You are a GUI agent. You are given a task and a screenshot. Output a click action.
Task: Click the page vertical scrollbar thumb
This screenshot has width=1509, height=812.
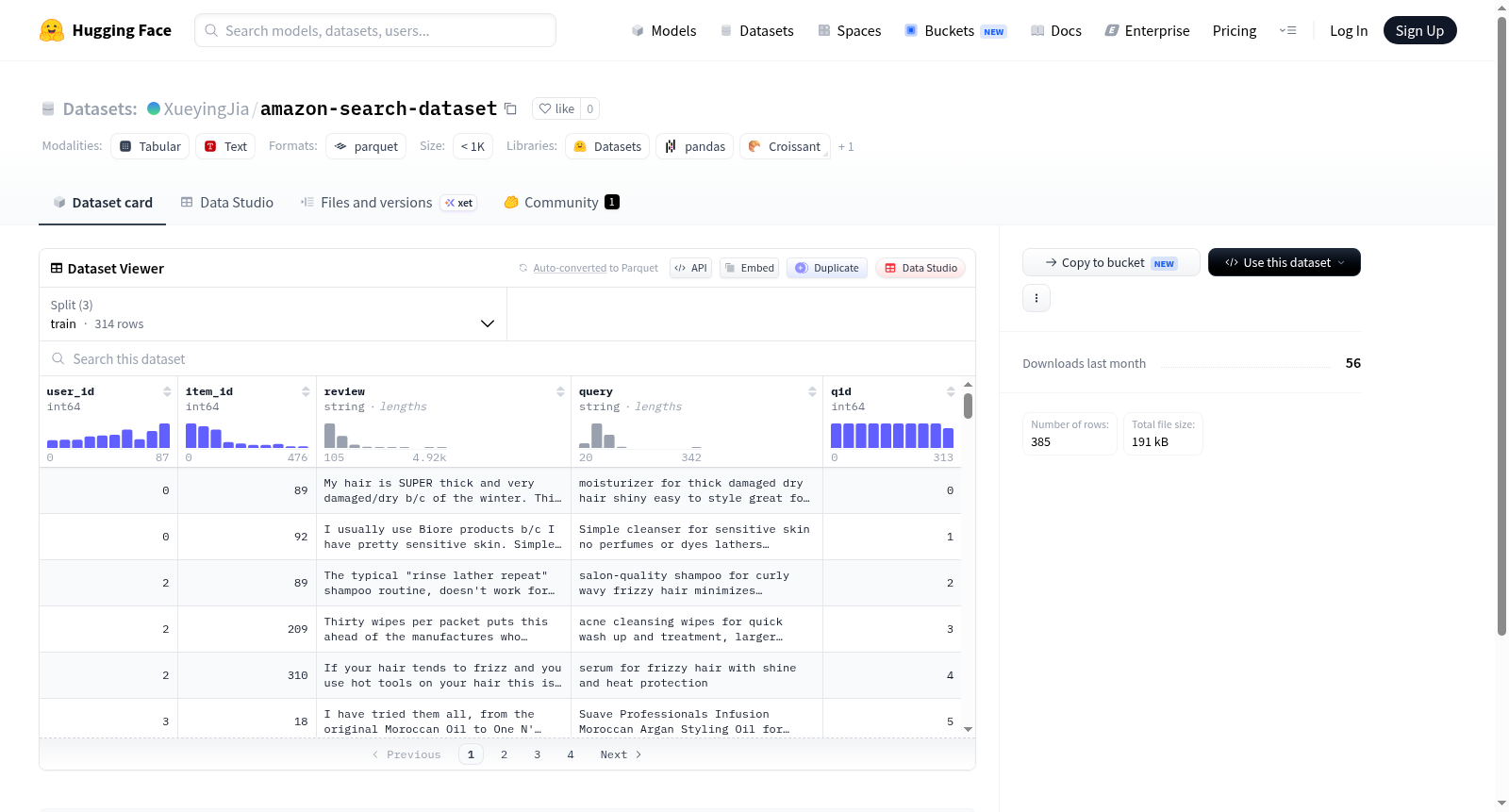pyautogui.click(x=1501, y=325)
